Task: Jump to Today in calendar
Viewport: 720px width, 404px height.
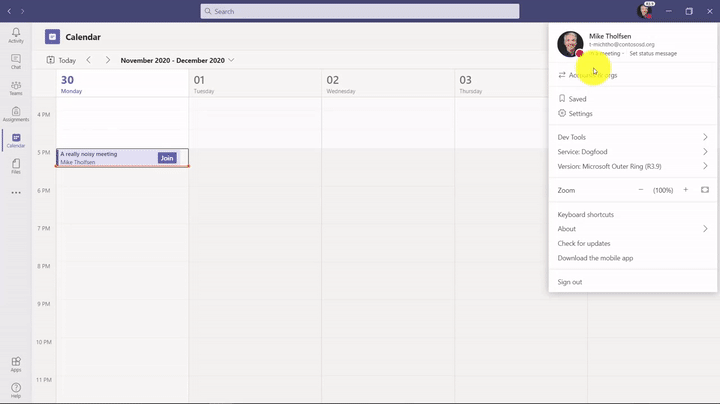Action: 61,60
